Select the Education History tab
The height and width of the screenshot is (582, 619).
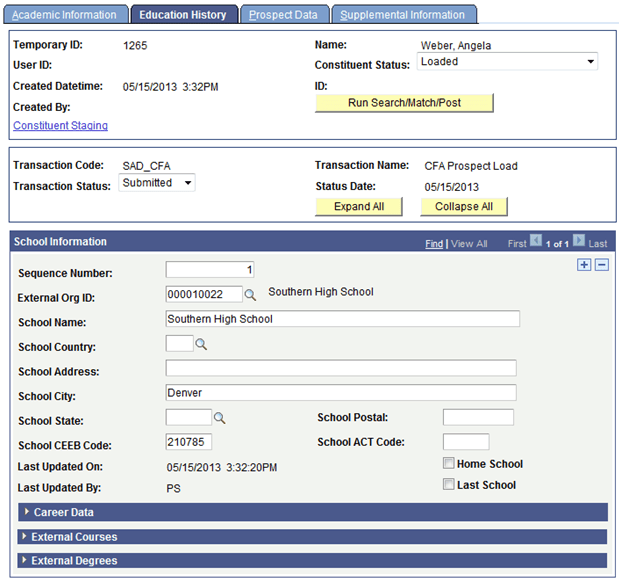(x=184, y=15)
